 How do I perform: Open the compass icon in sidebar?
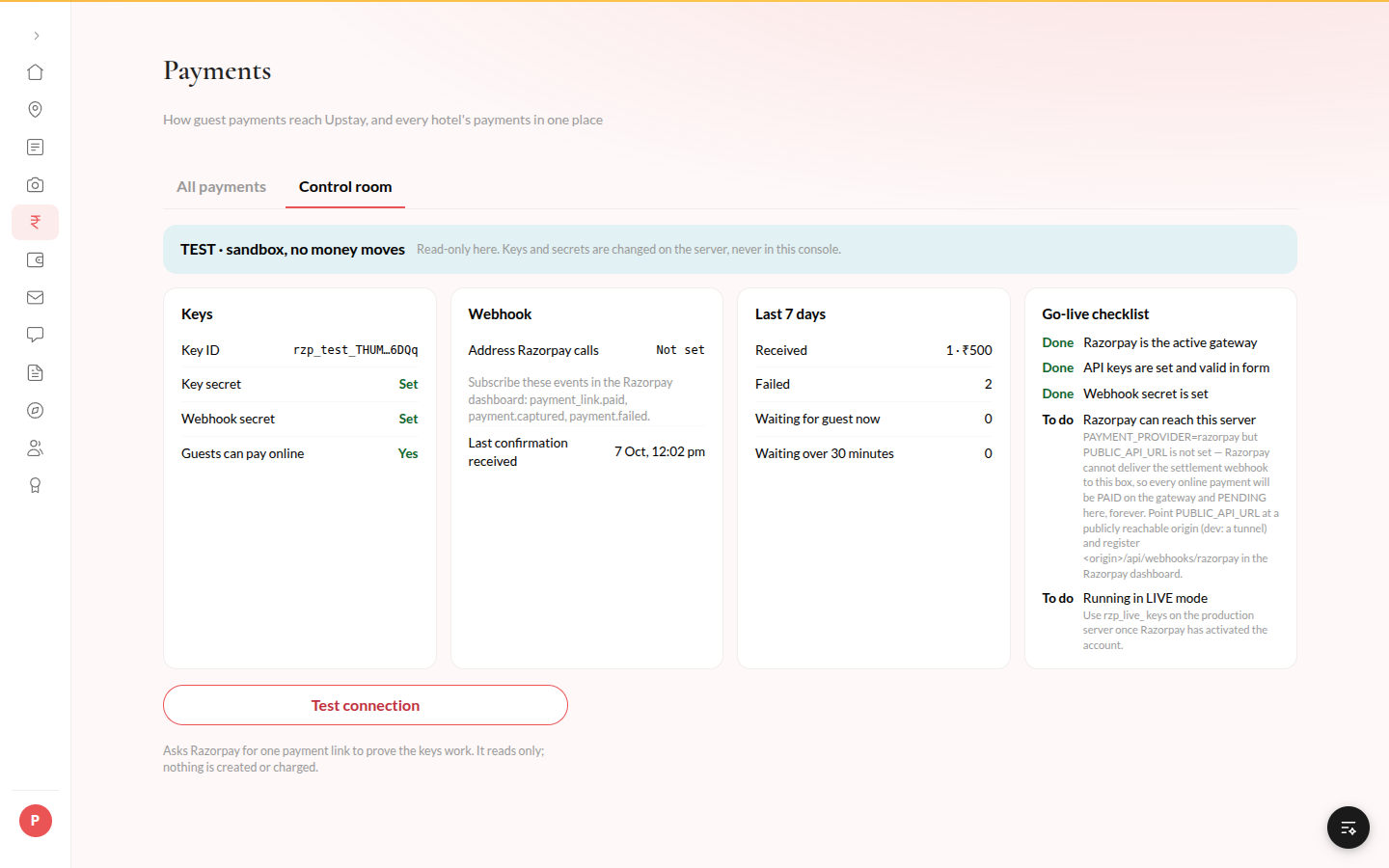click(35, 411)
